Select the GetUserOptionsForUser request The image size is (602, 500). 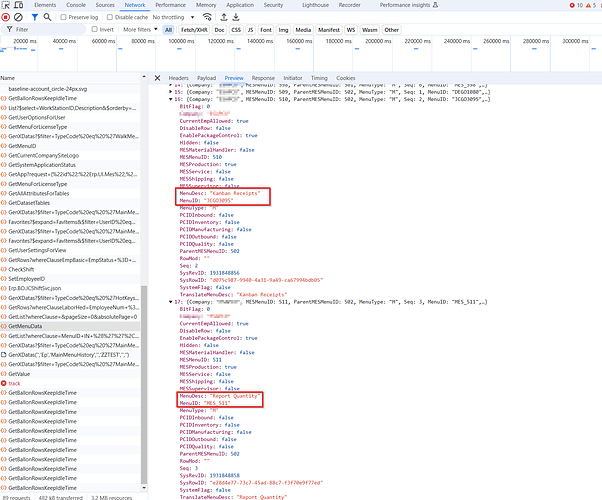coord(70,118)
